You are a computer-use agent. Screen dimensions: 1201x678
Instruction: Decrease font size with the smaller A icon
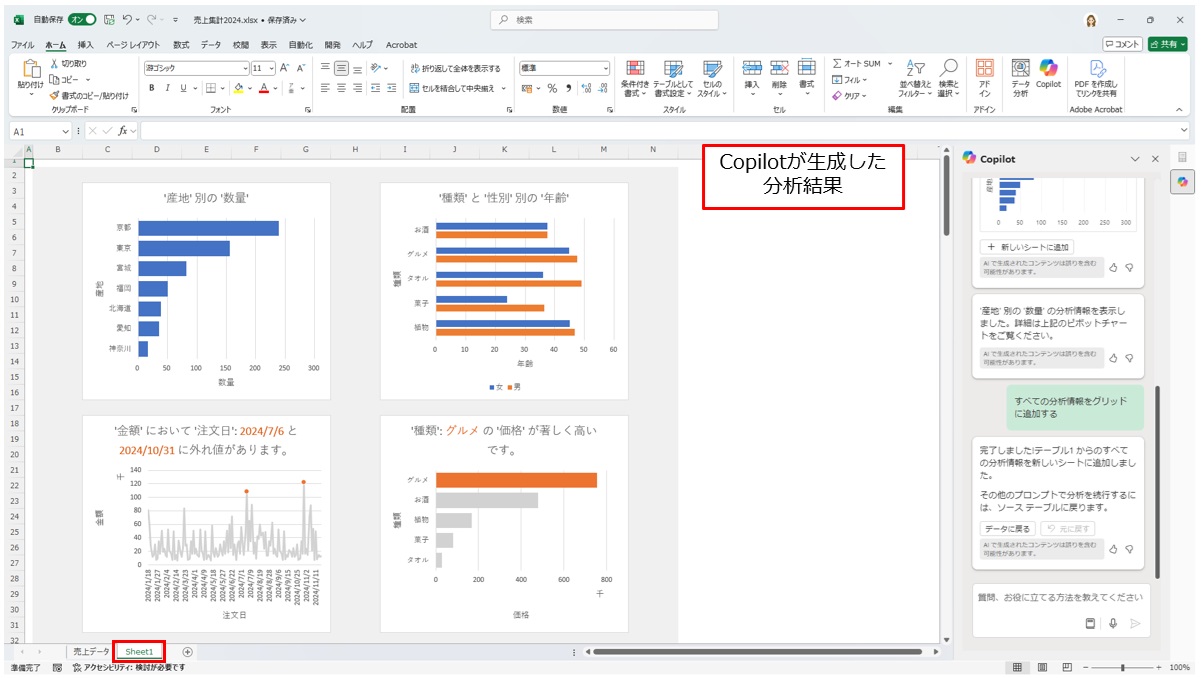click(301, 68)
